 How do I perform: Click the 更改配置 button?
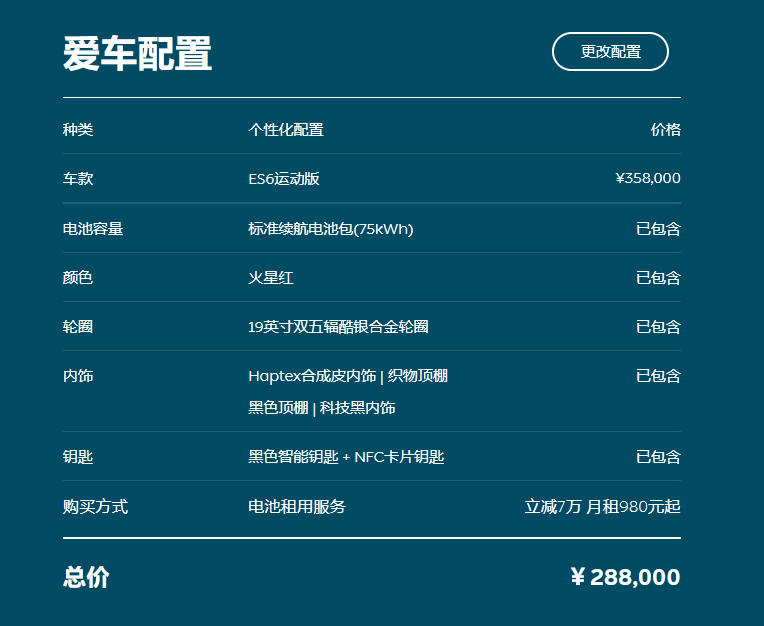(x=610, y=52)
